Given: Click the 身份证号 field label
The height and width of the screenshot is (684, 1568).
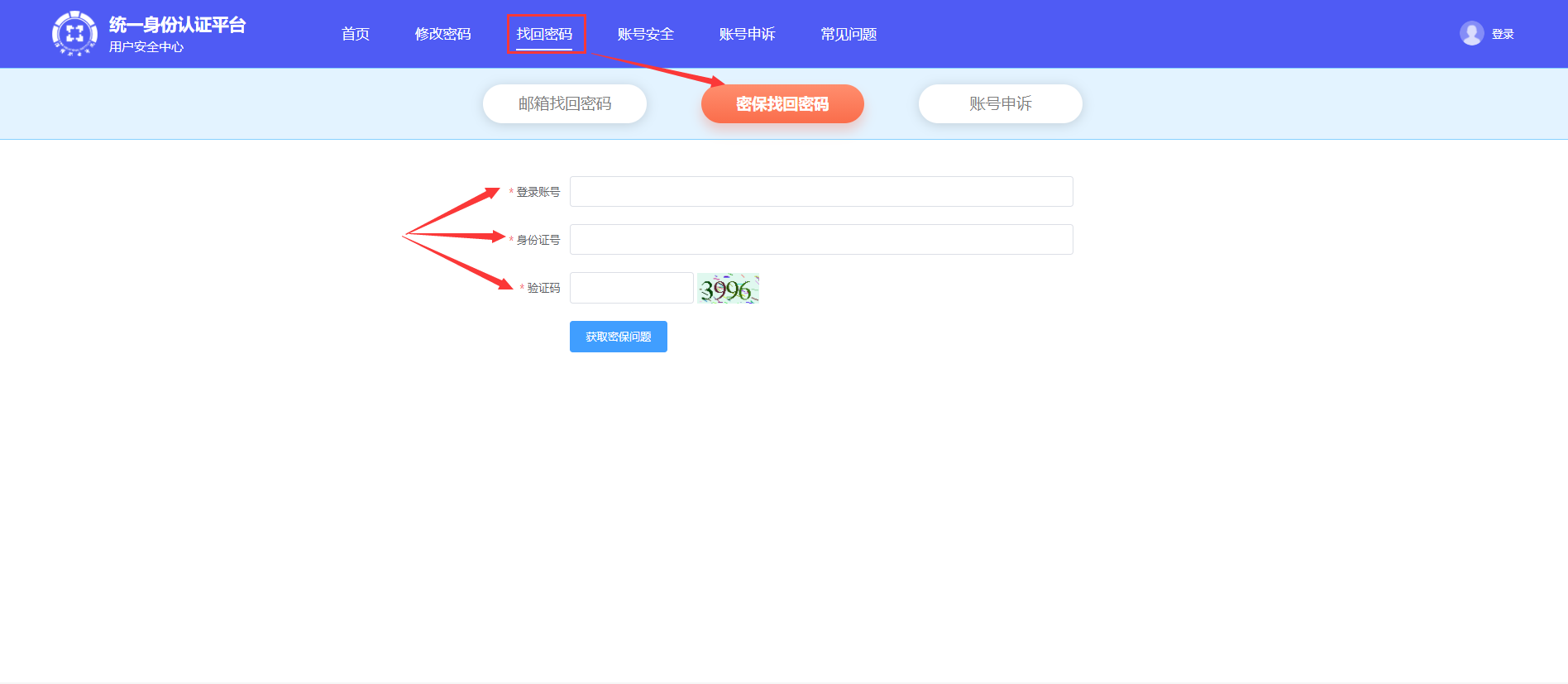Looking at the screenshot, I should pyautogui.click(x=538, y=240).
